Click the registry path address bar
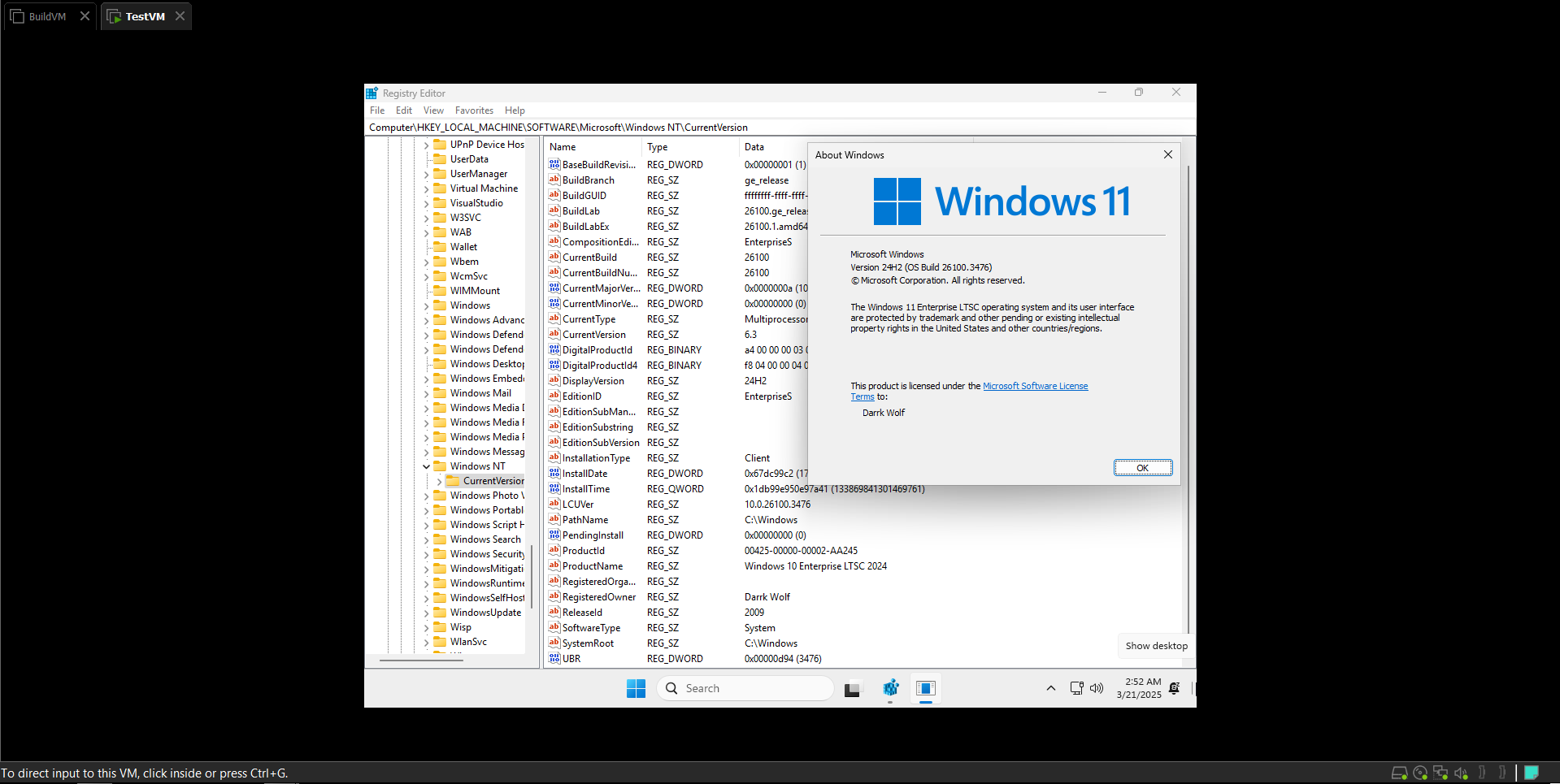This screenshot has height=784, width=1560. click(780, 128)
